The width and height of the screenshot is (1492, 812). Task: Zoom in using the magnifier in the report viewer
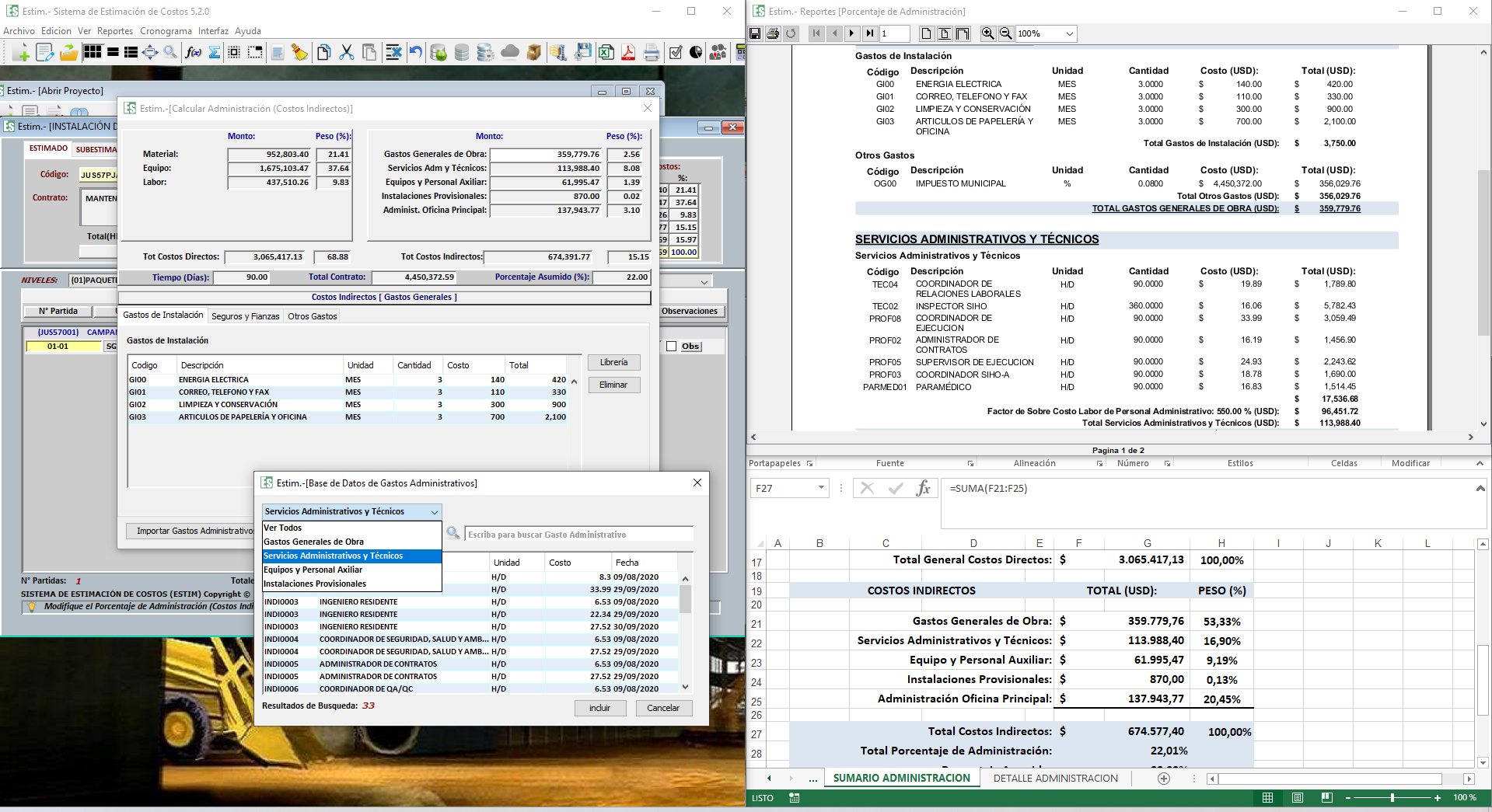tap(987, 33)
